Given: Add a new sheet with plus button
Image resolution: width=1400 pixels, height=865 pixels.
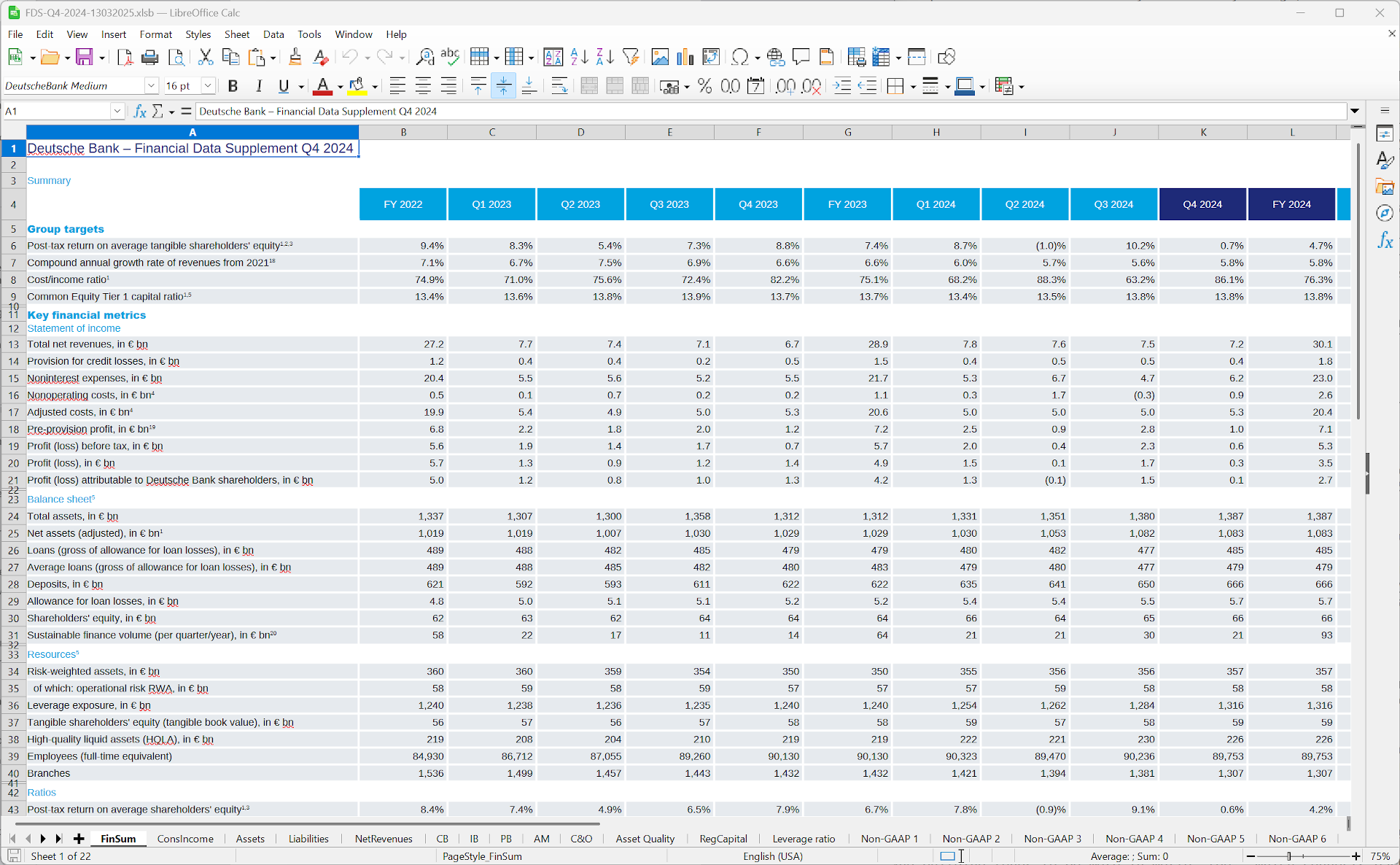Looking at the screenshot, I should [78, 839].
